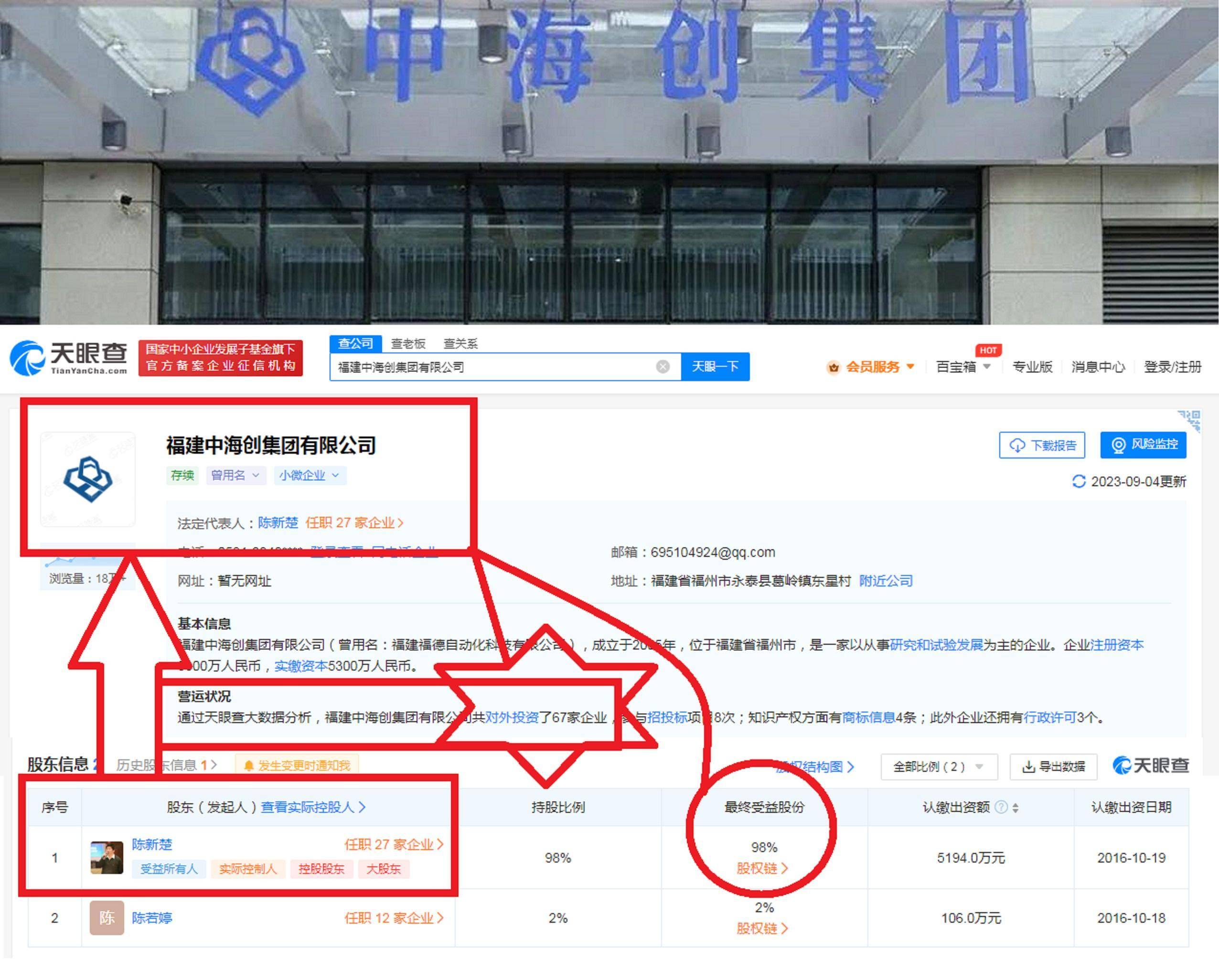The image size is (1219, 980).
Task: Open the 消息中心 menu item
Action: coord(1098,367)
